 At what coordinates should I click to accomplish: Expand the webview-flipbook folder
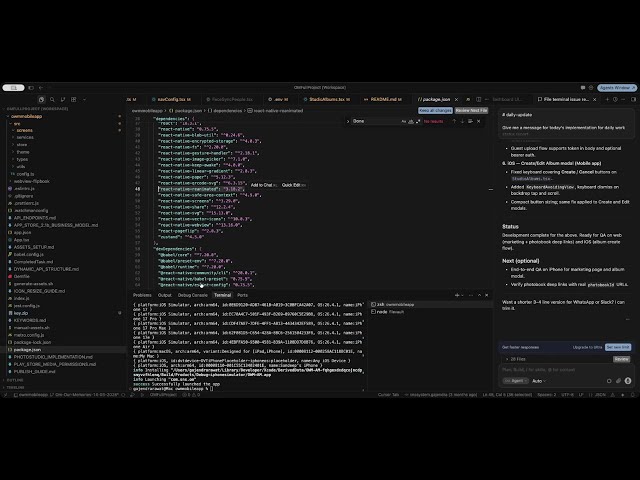pos(63,181)
